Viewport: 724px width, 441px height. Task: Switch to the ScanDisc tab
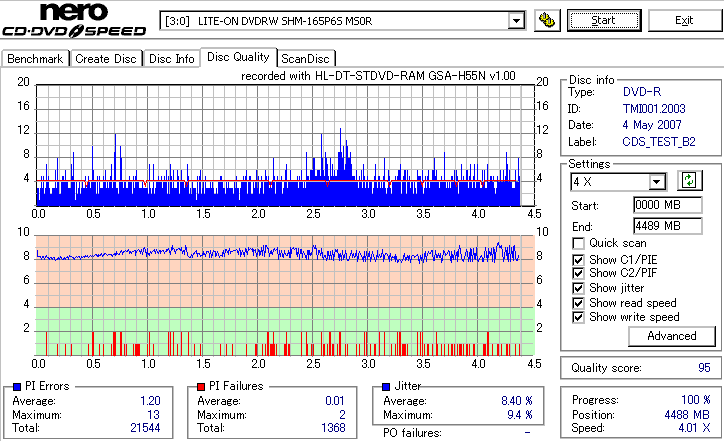pyautogui.click(x=305, y=59)
